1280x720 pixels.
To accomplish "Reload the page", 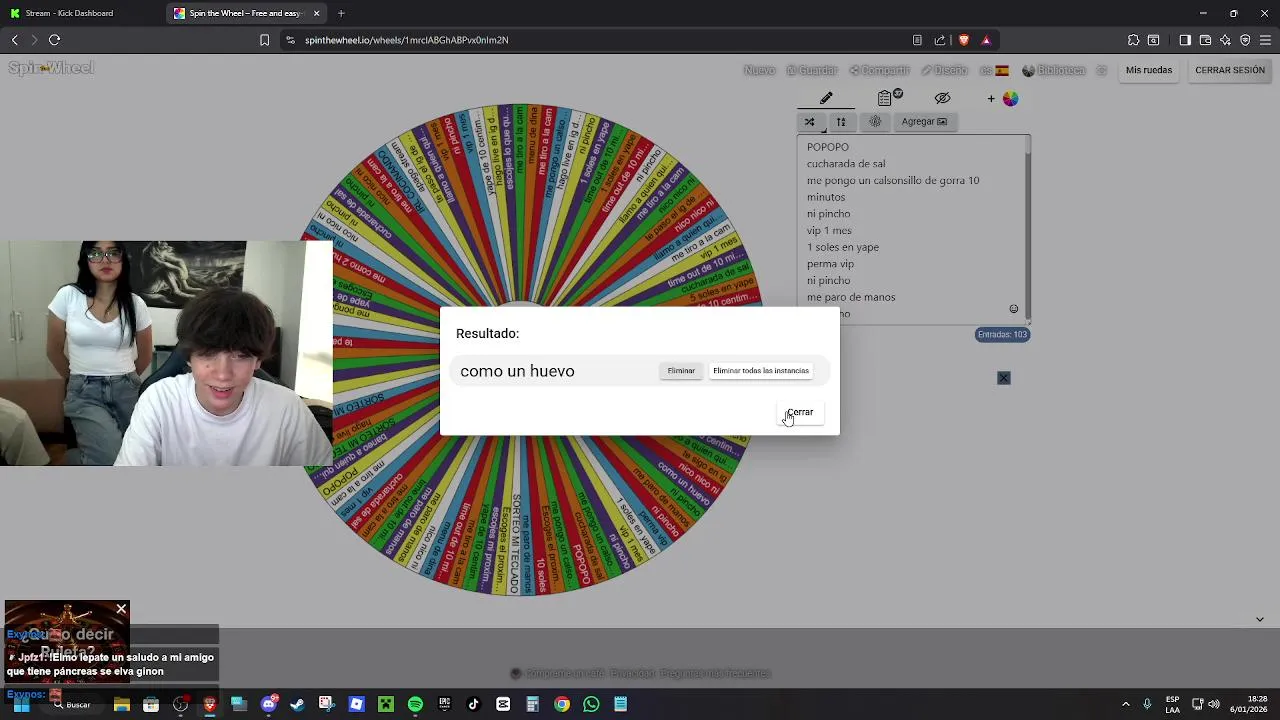I will (54, 40).
